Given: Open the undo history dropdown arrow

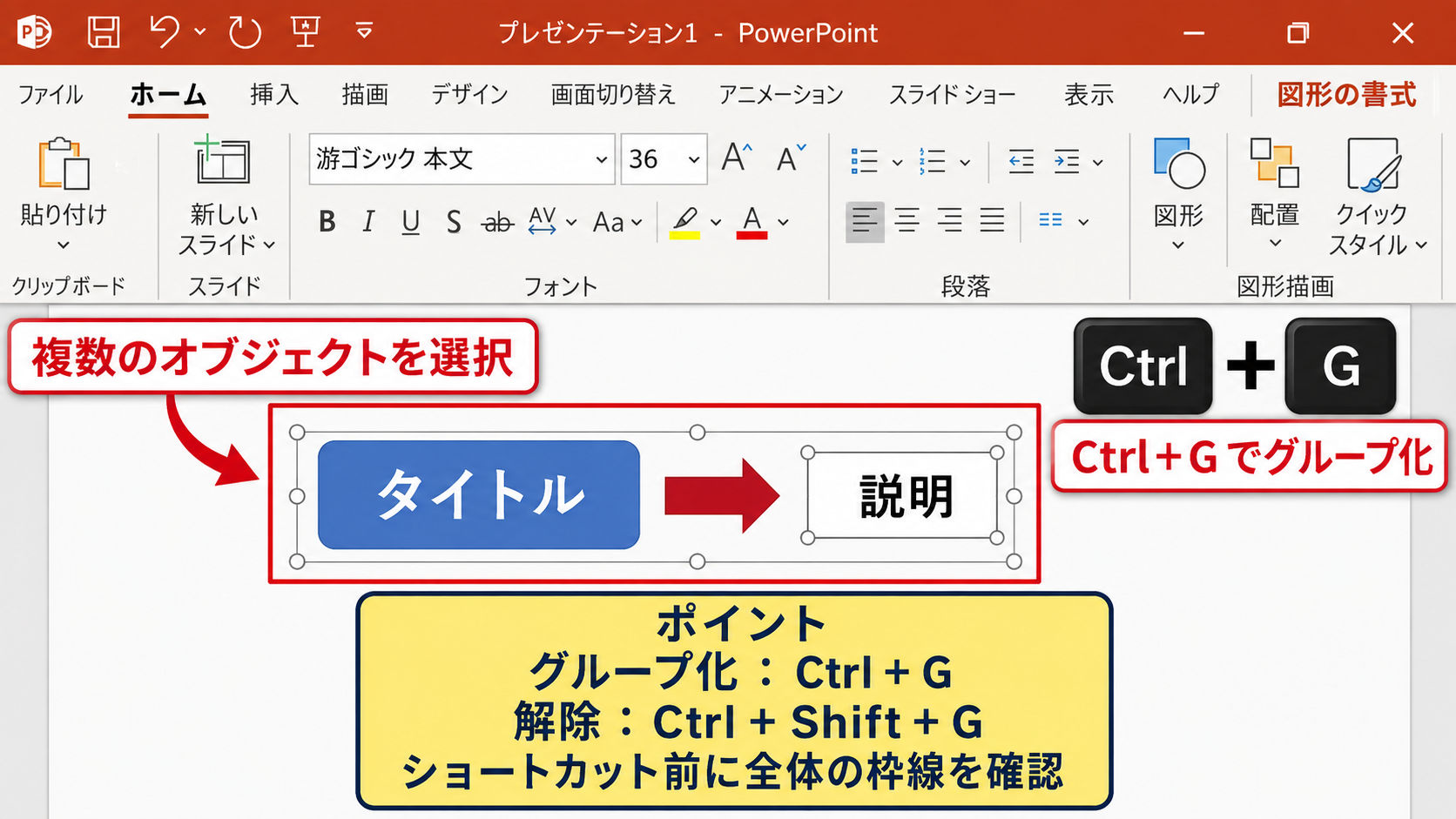Looking at the screenshot, I should pos(200,33).
